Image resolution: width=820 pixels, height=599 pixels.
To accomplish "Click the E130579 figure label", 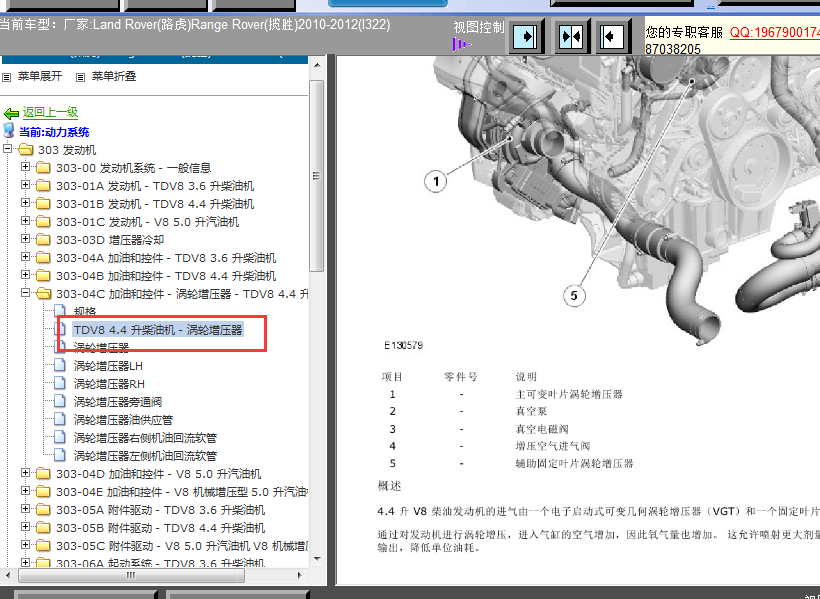I will click(404, 345).
